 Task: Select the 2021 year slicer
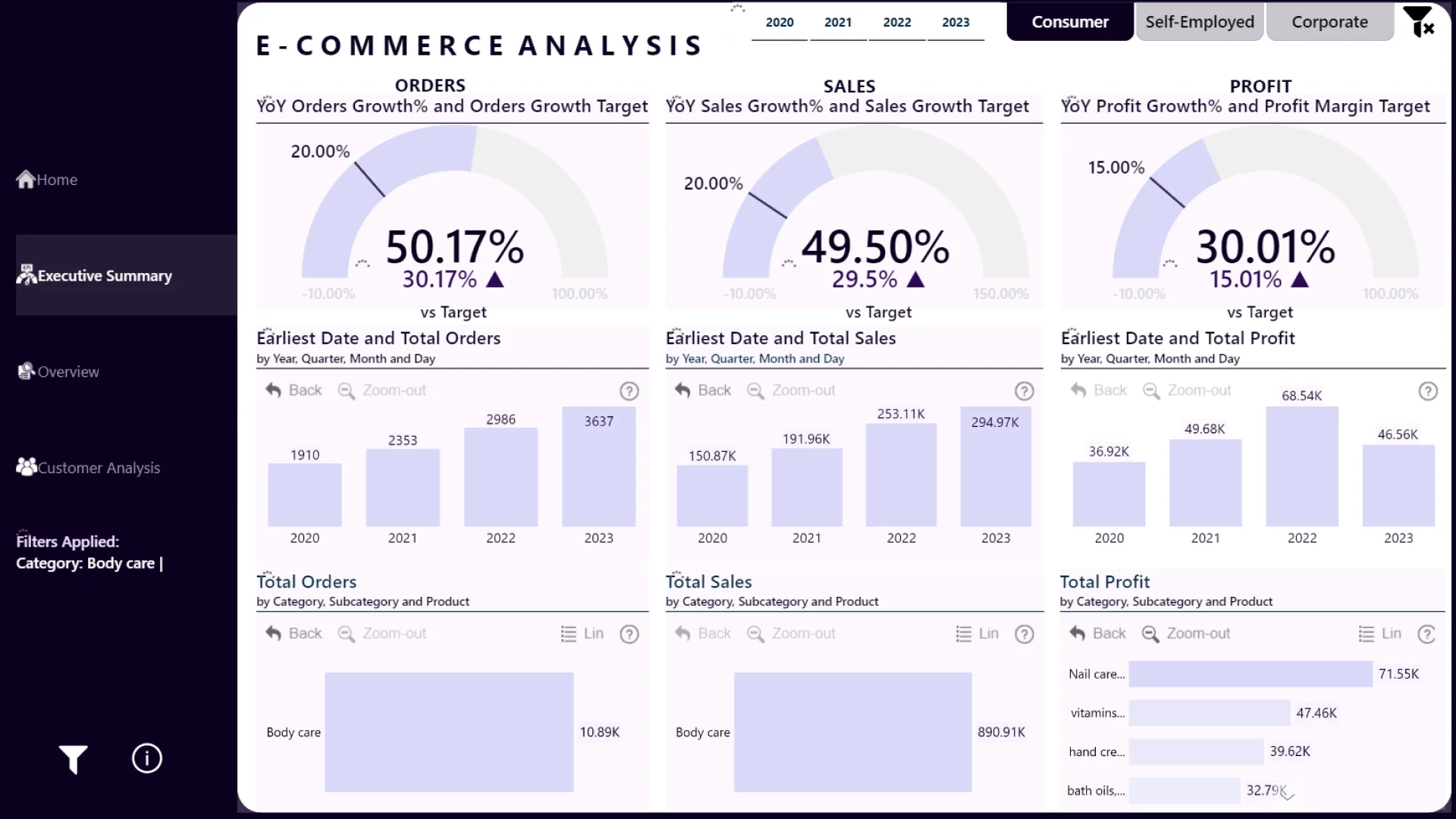pyautogui.click(x=838, y=23)
